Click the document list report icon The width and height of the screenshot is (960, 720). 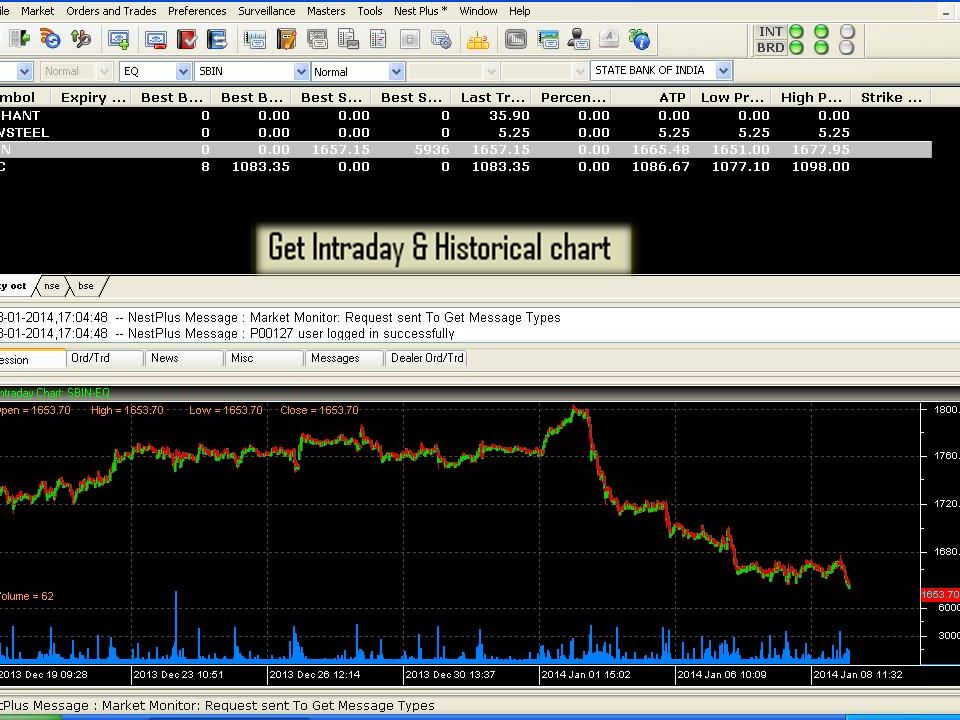point(378,40)
